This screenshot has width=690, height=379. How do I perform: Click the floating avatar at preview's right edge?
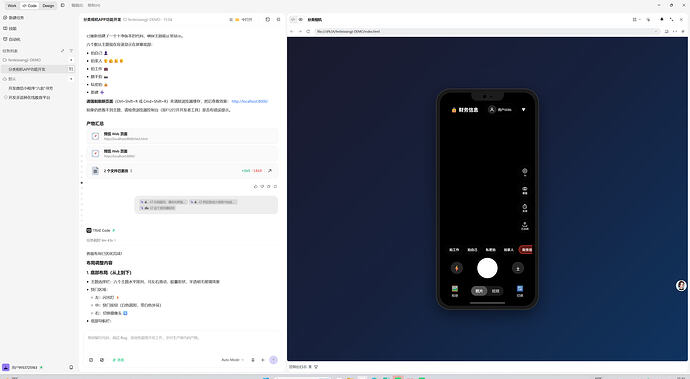point(681,285)
